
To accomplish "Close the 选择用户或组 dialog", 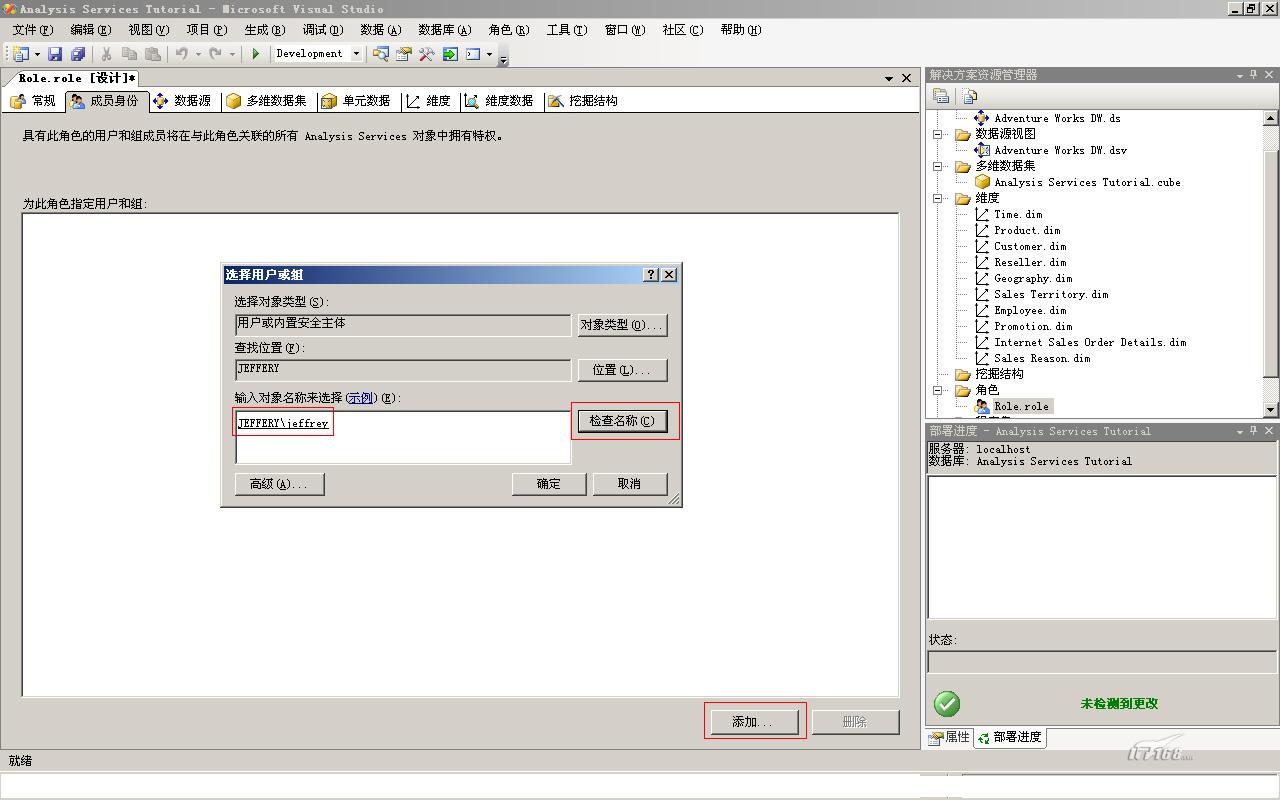I will coord(669,274).
